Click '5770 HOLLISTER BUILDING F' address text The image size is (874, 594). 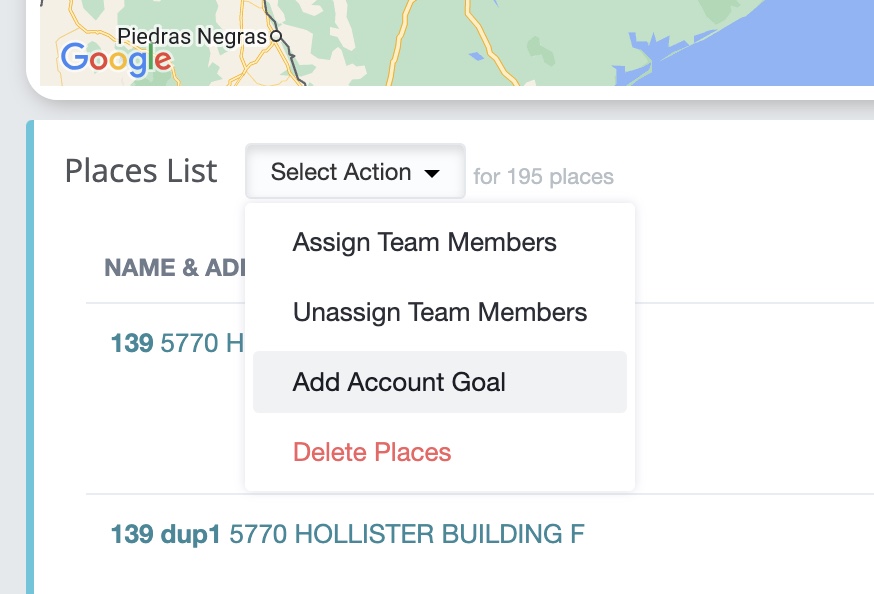[x=407, y=534]
